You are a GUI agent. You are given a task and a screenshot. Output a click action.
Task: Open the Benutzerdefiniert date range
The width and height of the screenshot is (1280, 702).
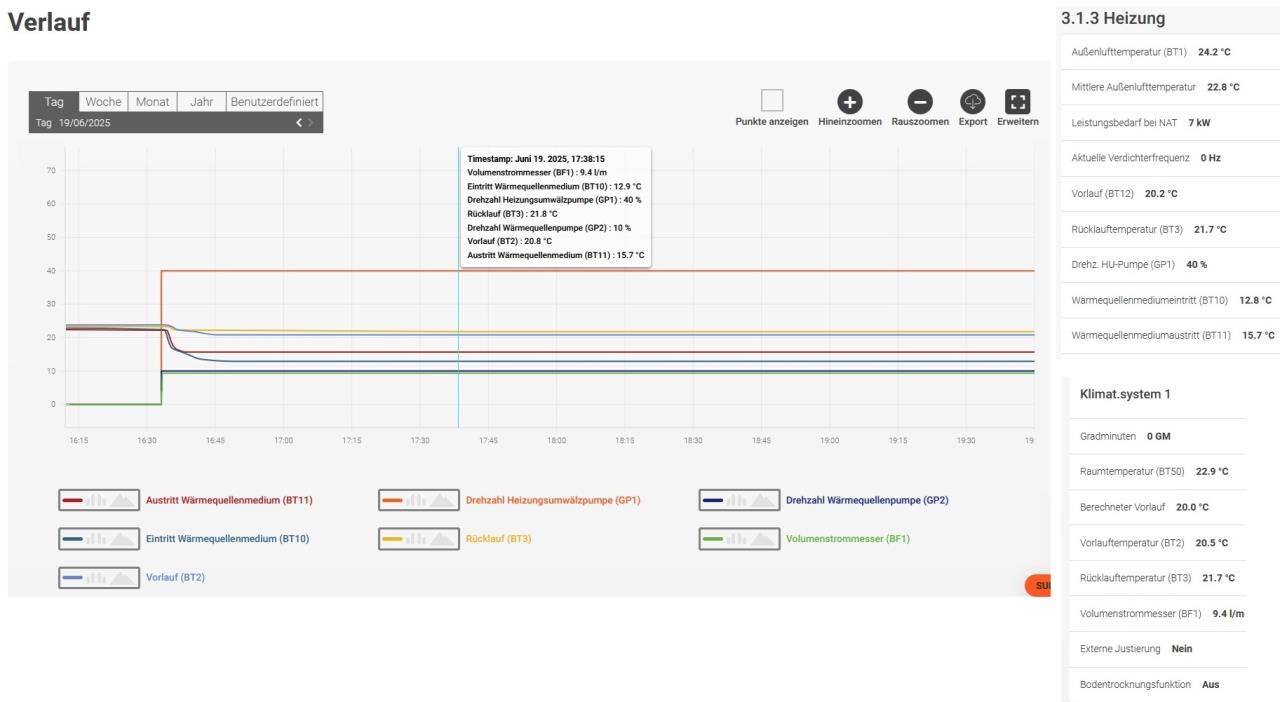coord(275,102)
